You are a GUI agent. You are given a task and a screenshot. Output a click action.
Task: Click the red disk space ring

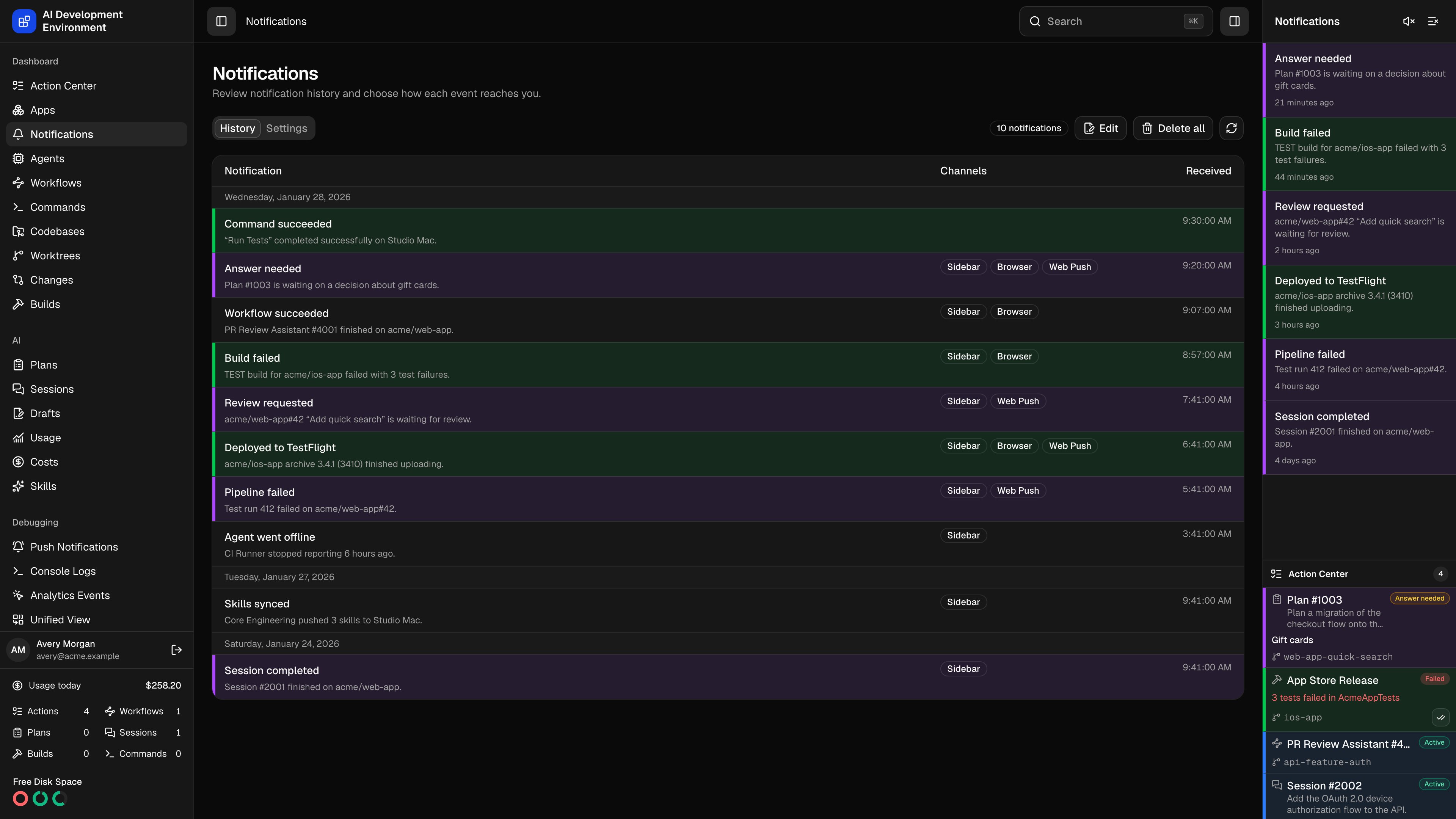click(x=20, y=799)
